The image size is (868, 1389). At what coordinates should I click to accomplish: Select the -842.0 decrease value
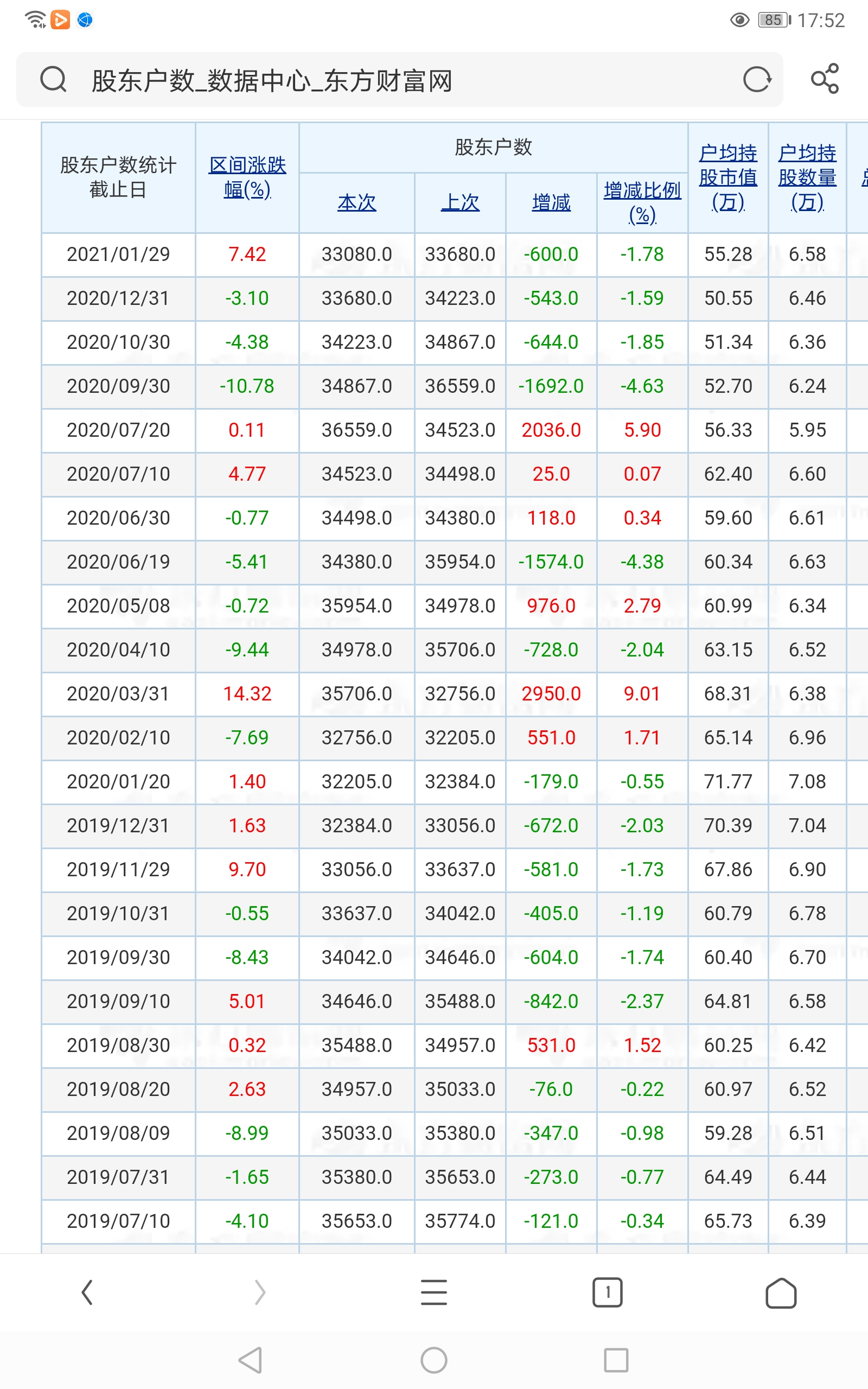pyautogui.click(x=551, y=1002)
